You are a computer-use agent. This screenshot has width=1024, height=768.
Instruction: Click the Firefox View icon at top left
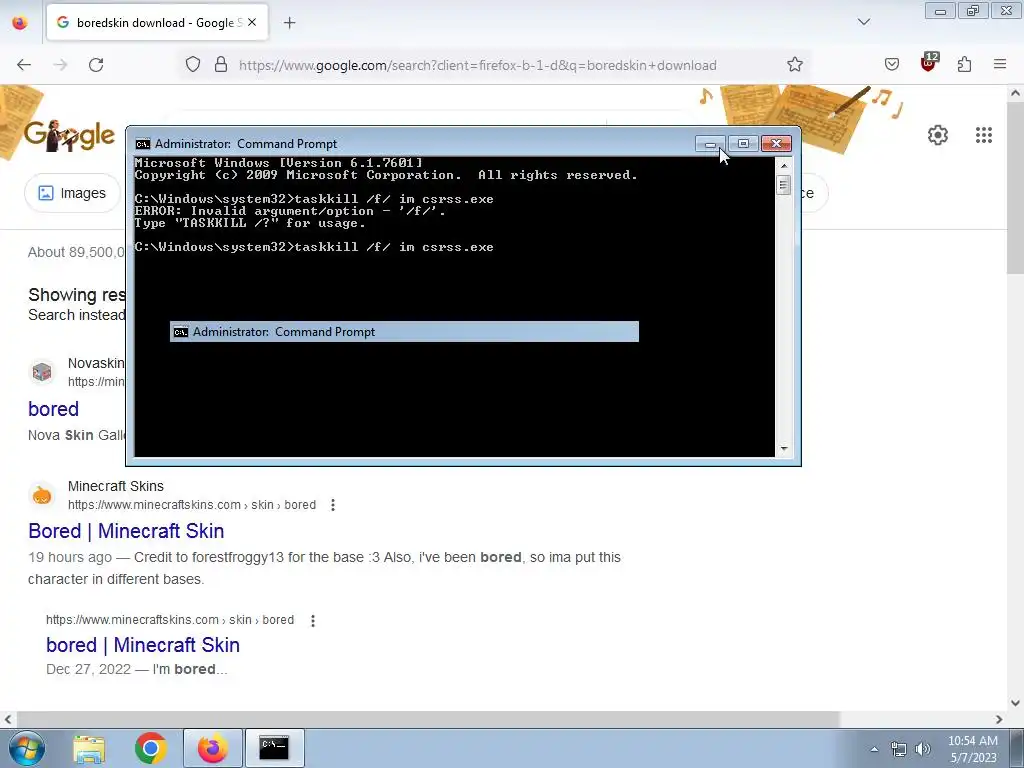[20, 23]
